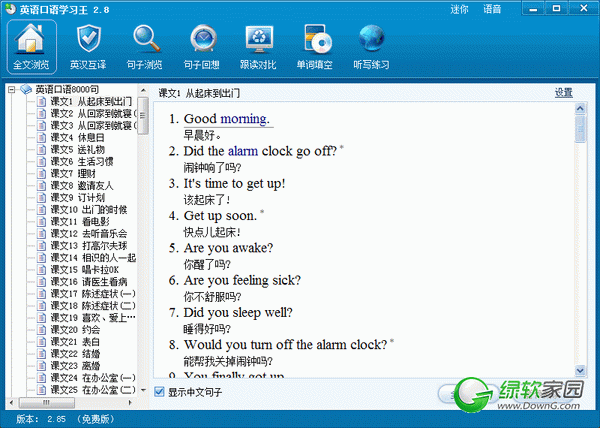Open 跟读对比 monitor icon
The width and height of the screenshot is (600, 428).
(x=258, y=46)
